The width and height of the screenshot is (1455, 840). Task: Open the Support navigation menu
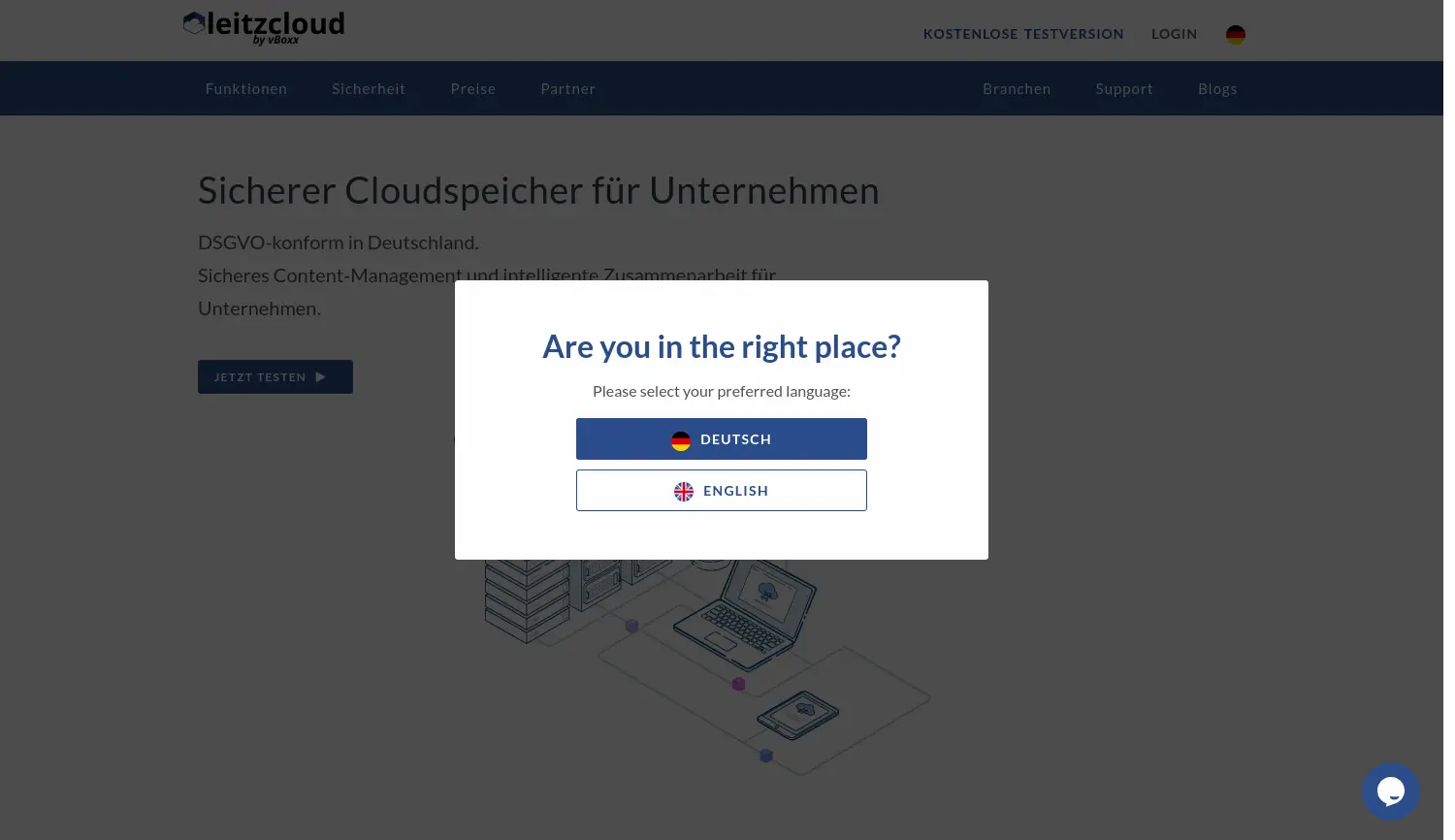pyautogui.click(x=1124, y=88)
